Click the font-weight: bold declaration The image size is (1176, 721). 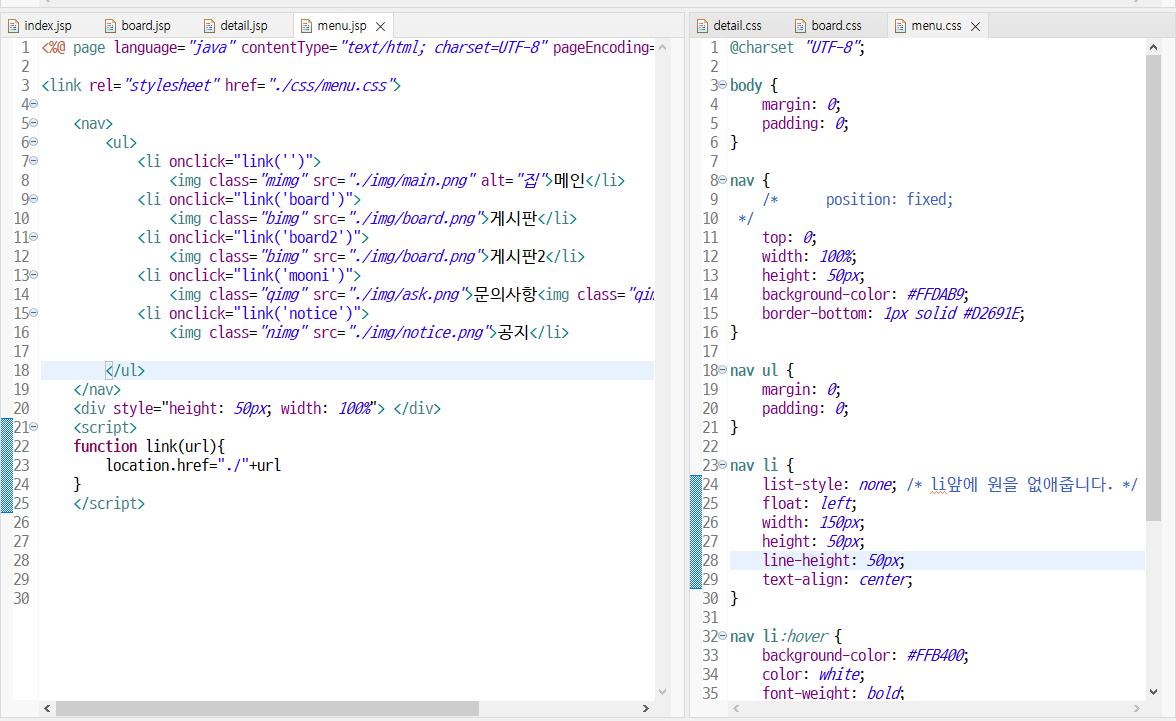click(x=833, y=692)
